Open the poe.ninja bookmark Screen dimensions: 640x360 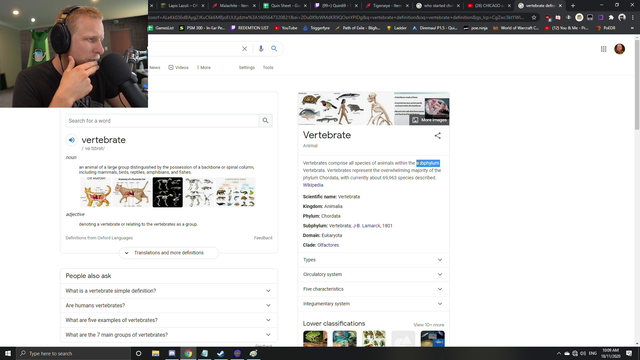point(476,28)
